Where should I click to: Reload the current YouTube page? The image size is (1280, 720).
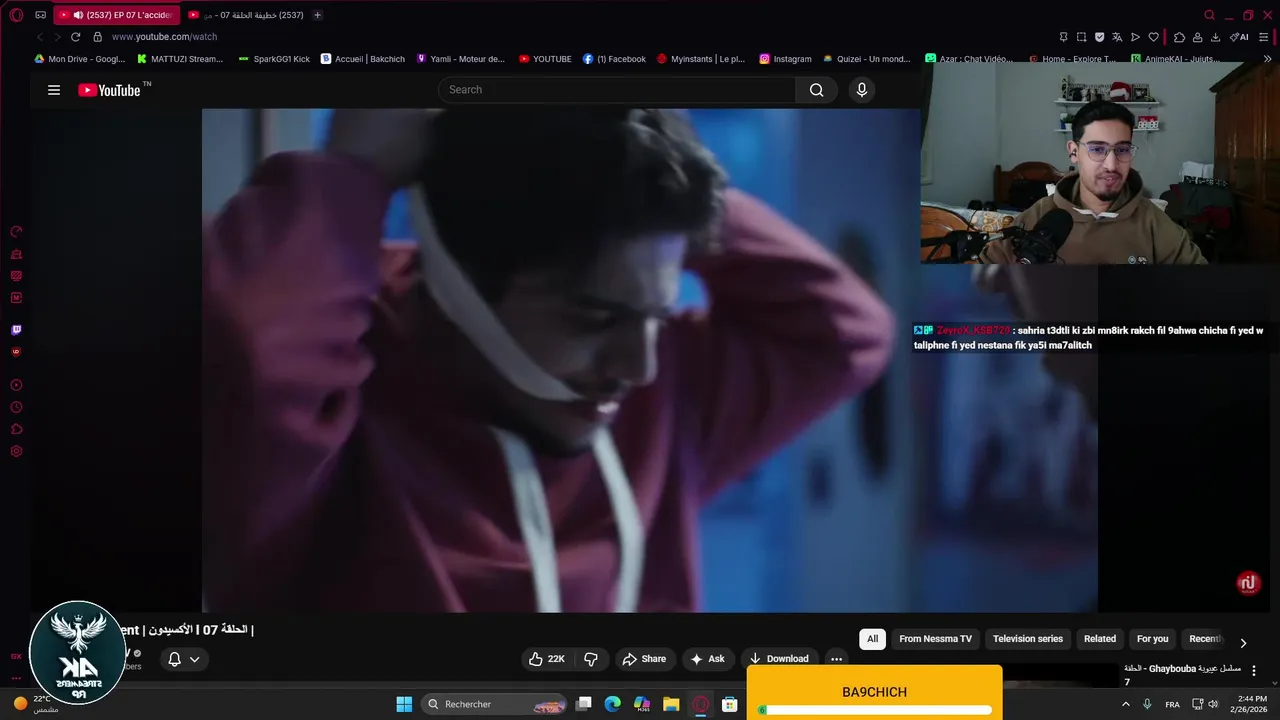point(75,37)
